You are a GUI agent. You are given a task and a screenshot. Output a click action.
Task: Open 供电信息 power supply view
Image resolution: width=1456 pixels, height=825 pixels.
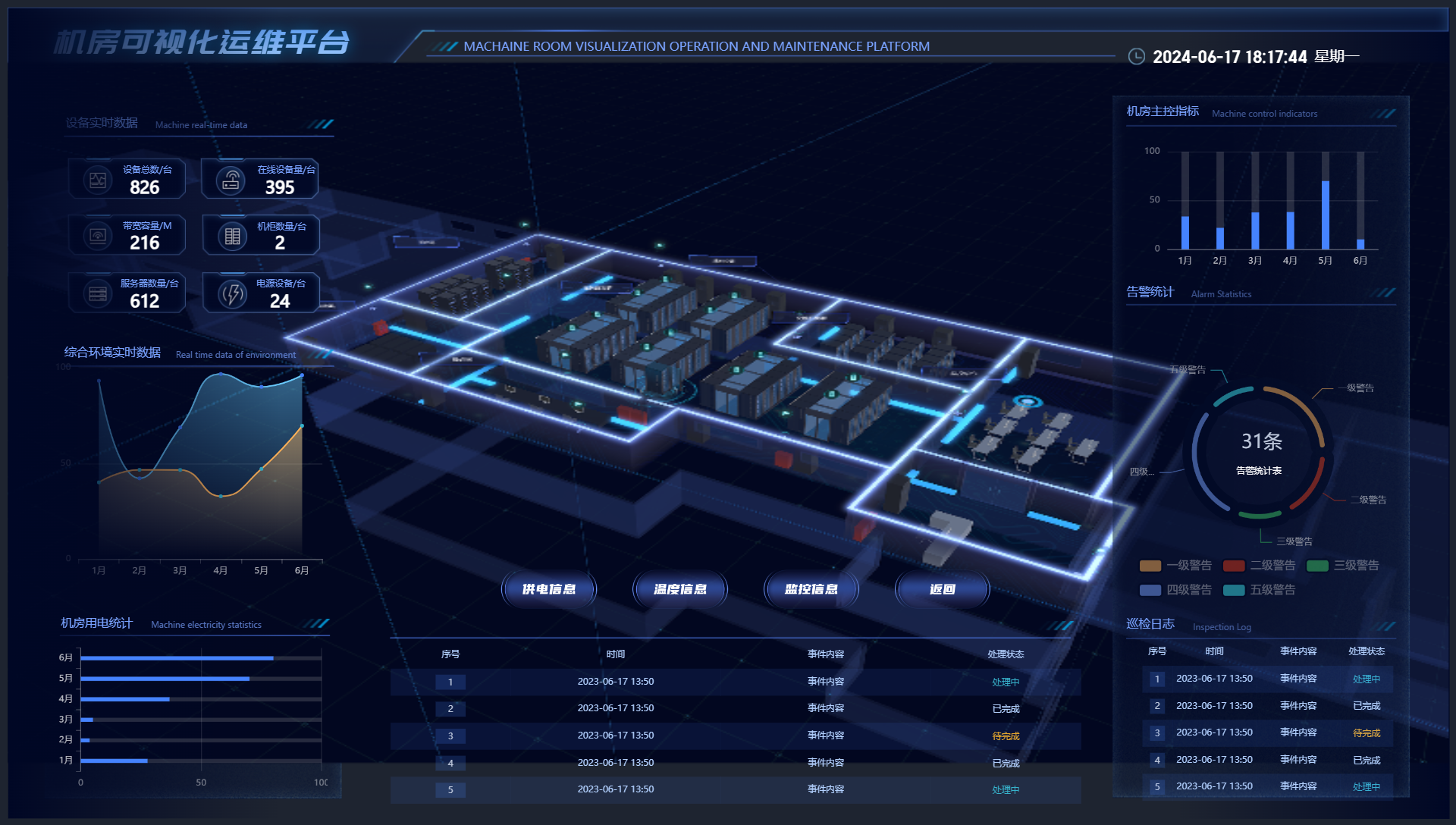pos(549,589)
